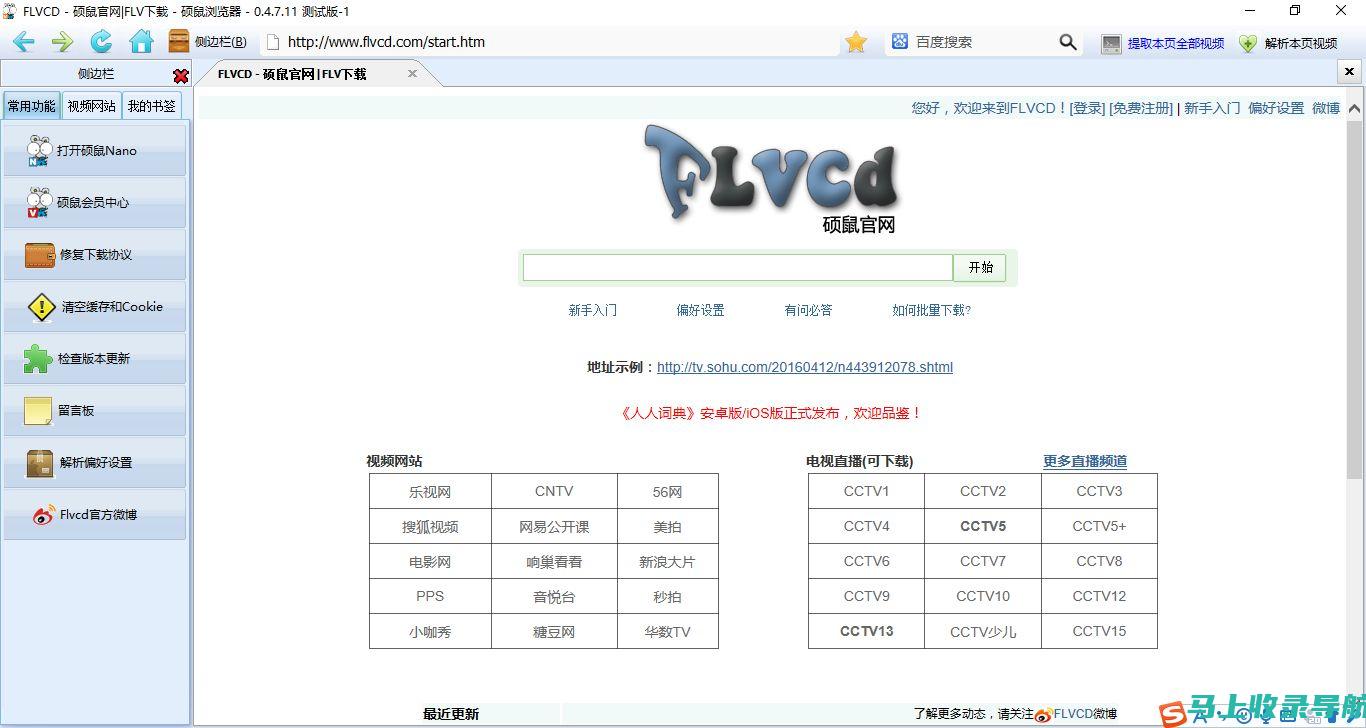The height and width of the screenshot is (728, 1366).
Task: Open Flvcd官方微博 sidebar item
Action: (95, 514)
